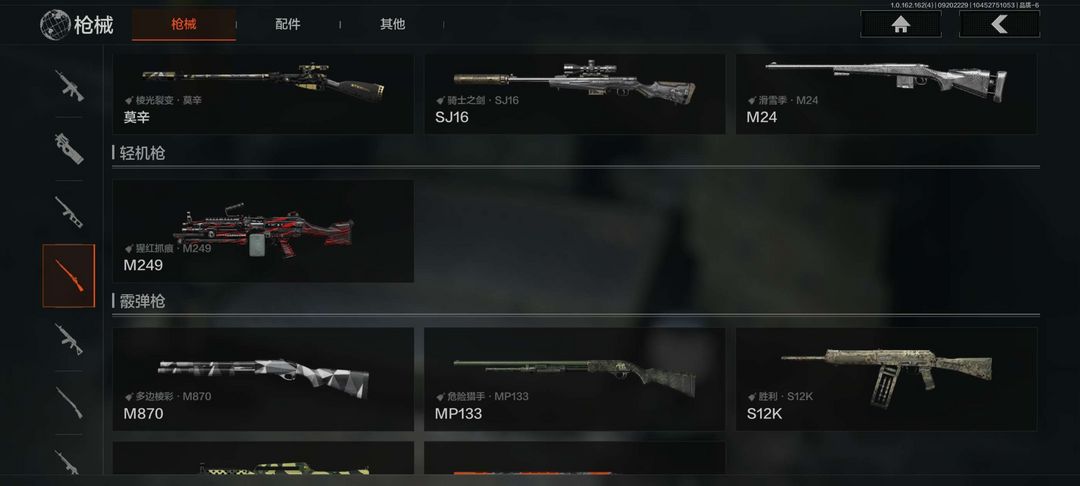The height and width of the screenshot is (486, 1080).
Task: Pick the S12K shotgun card
Action: click(x=886, y=379)
